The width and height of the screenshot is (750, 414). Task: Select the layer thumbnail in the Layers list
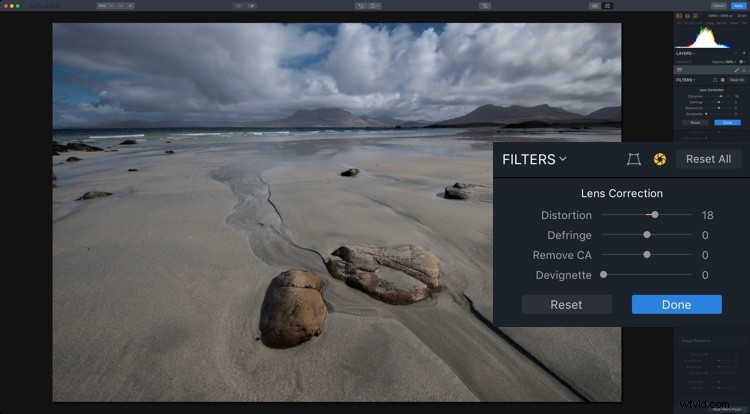coord(679,70)
